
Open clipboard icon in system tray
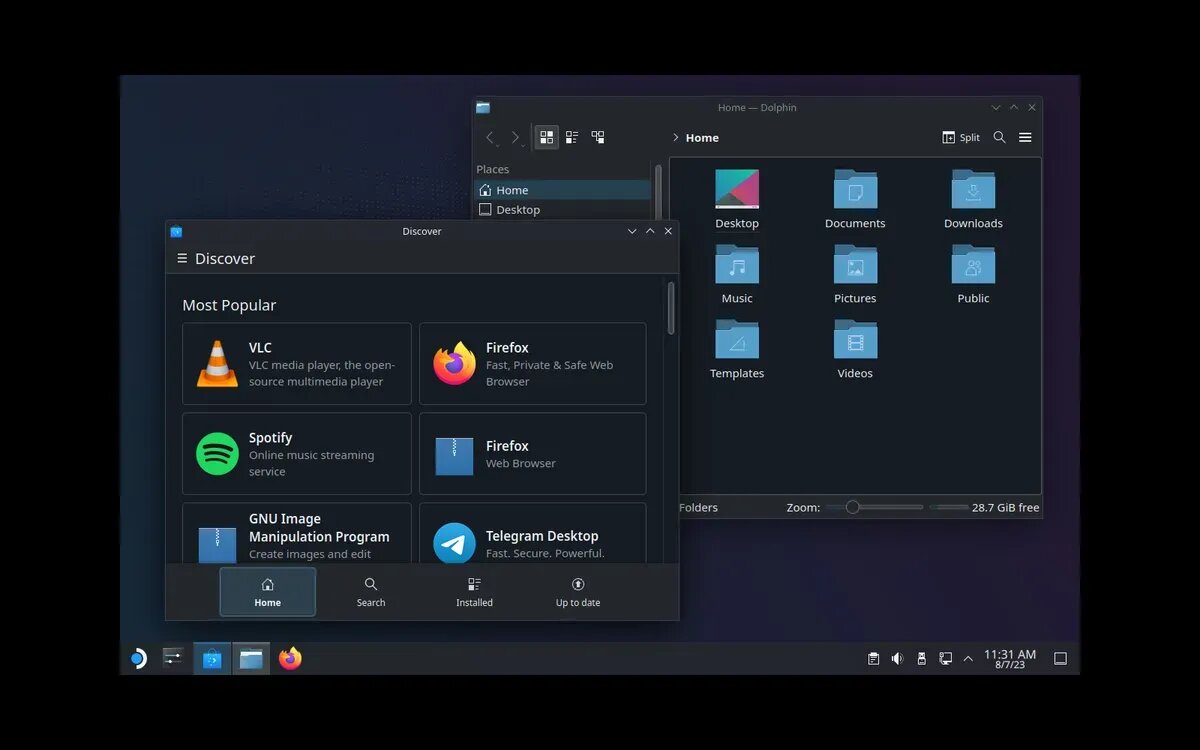pos(873,658)
